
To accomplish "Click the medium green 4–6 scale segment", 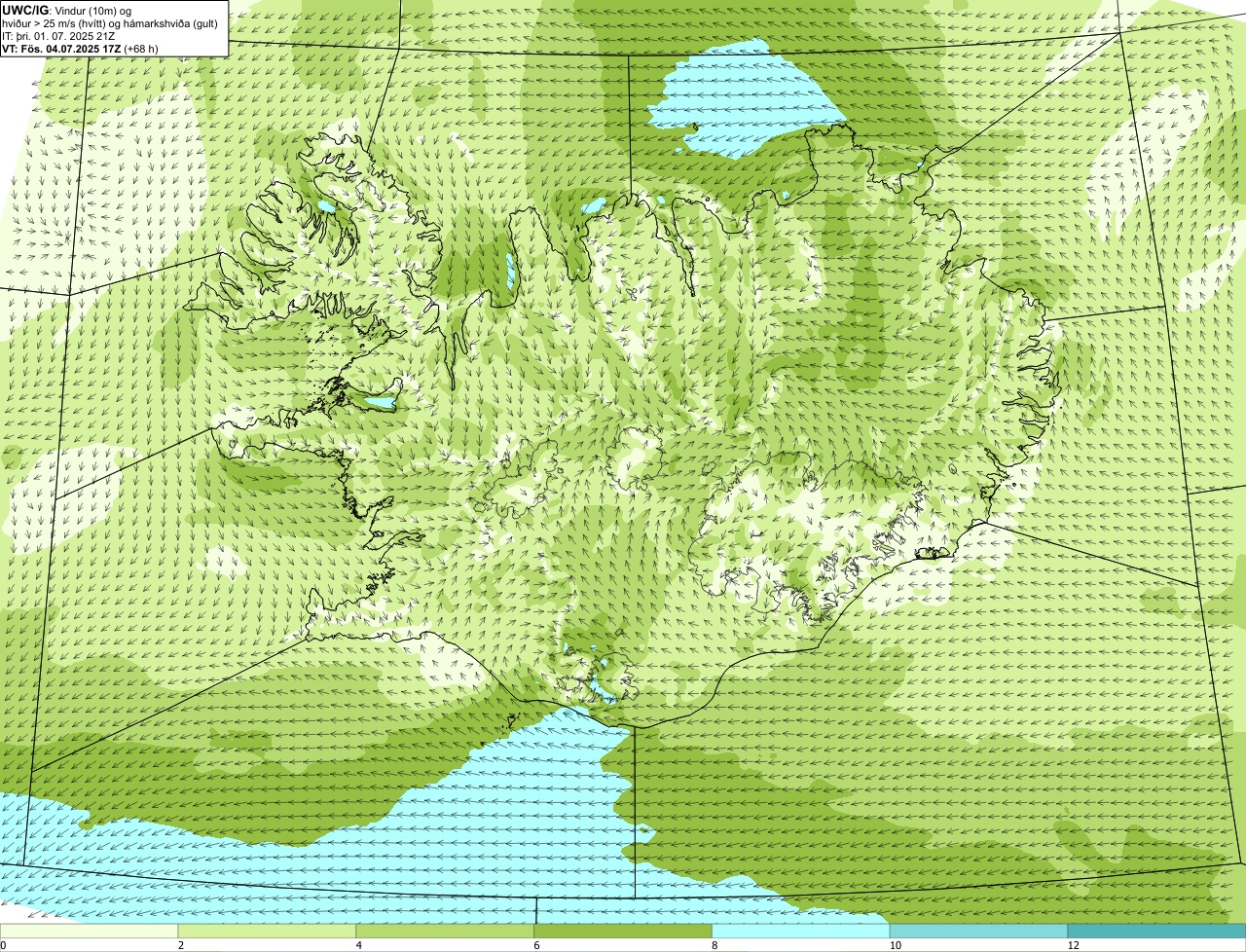I will point(446,931).
